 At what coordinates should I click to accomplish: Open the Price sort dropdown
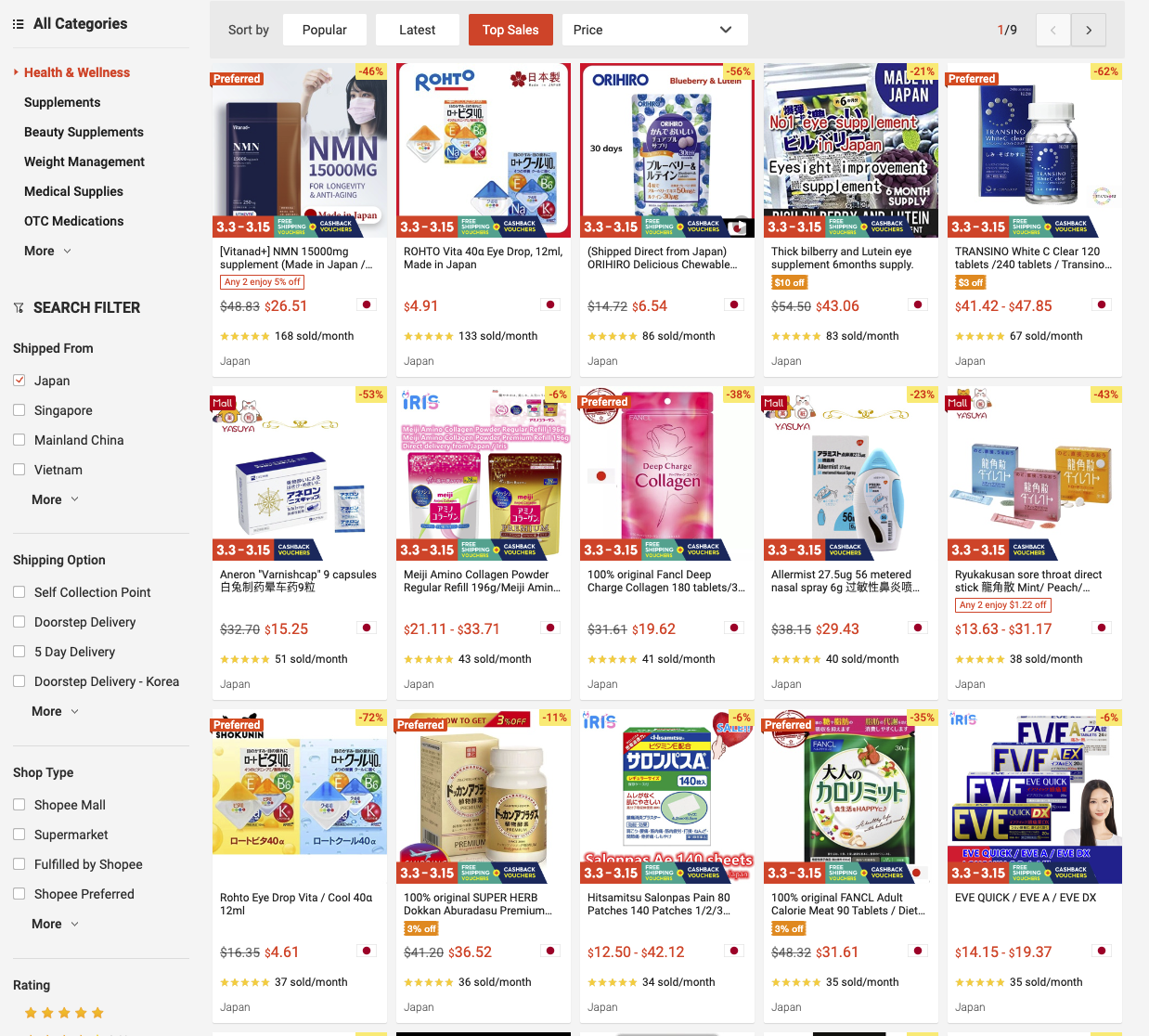pyautogui.click(x=654, y=30)
